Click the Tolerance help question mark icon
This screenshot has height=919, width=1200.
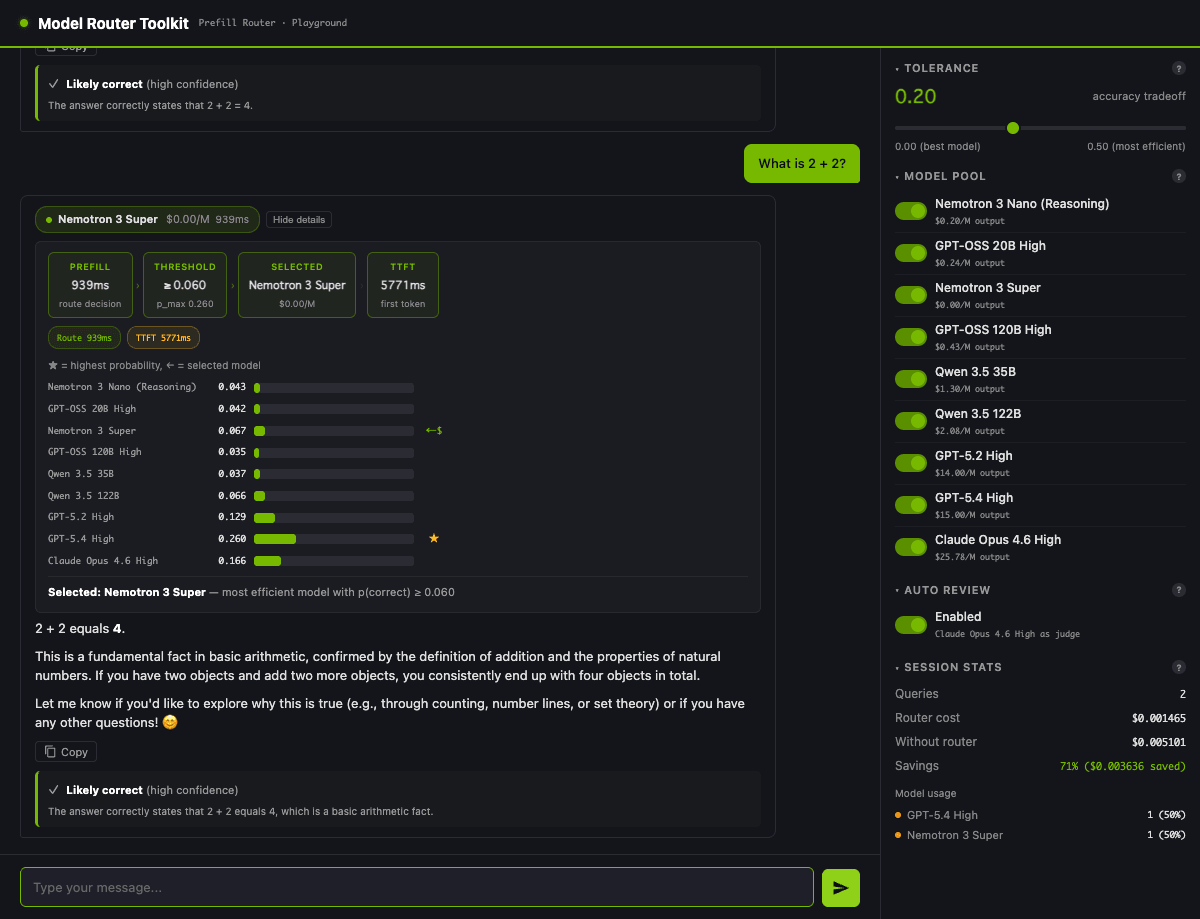point(1179,68)
